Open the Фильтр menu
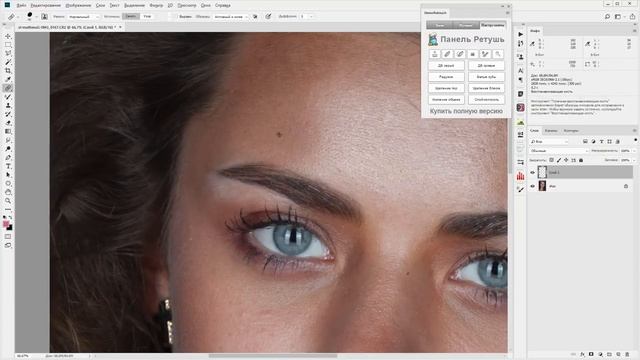This screenshot has height=360, width=640. tap(156, 5)
